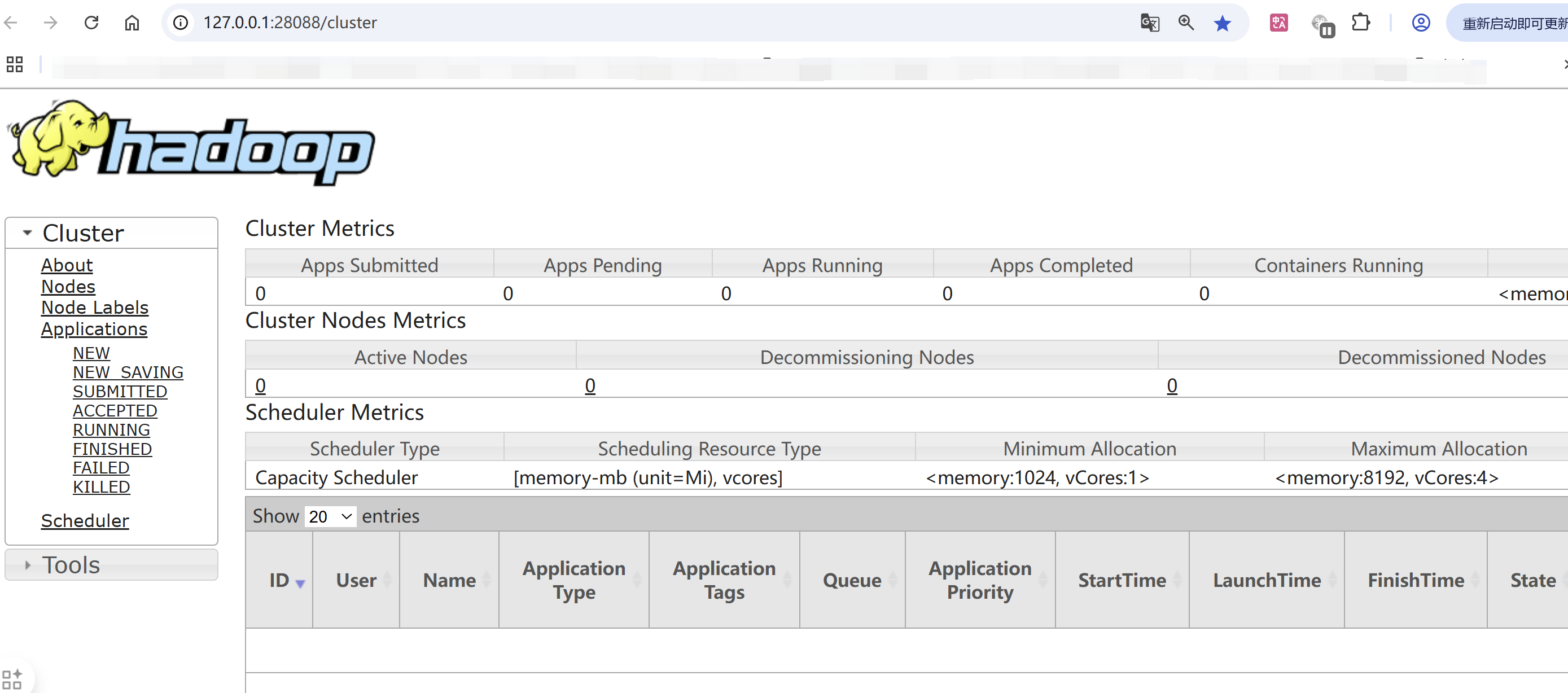
Task: Open the user profile icon
Action: [1420, 23]
